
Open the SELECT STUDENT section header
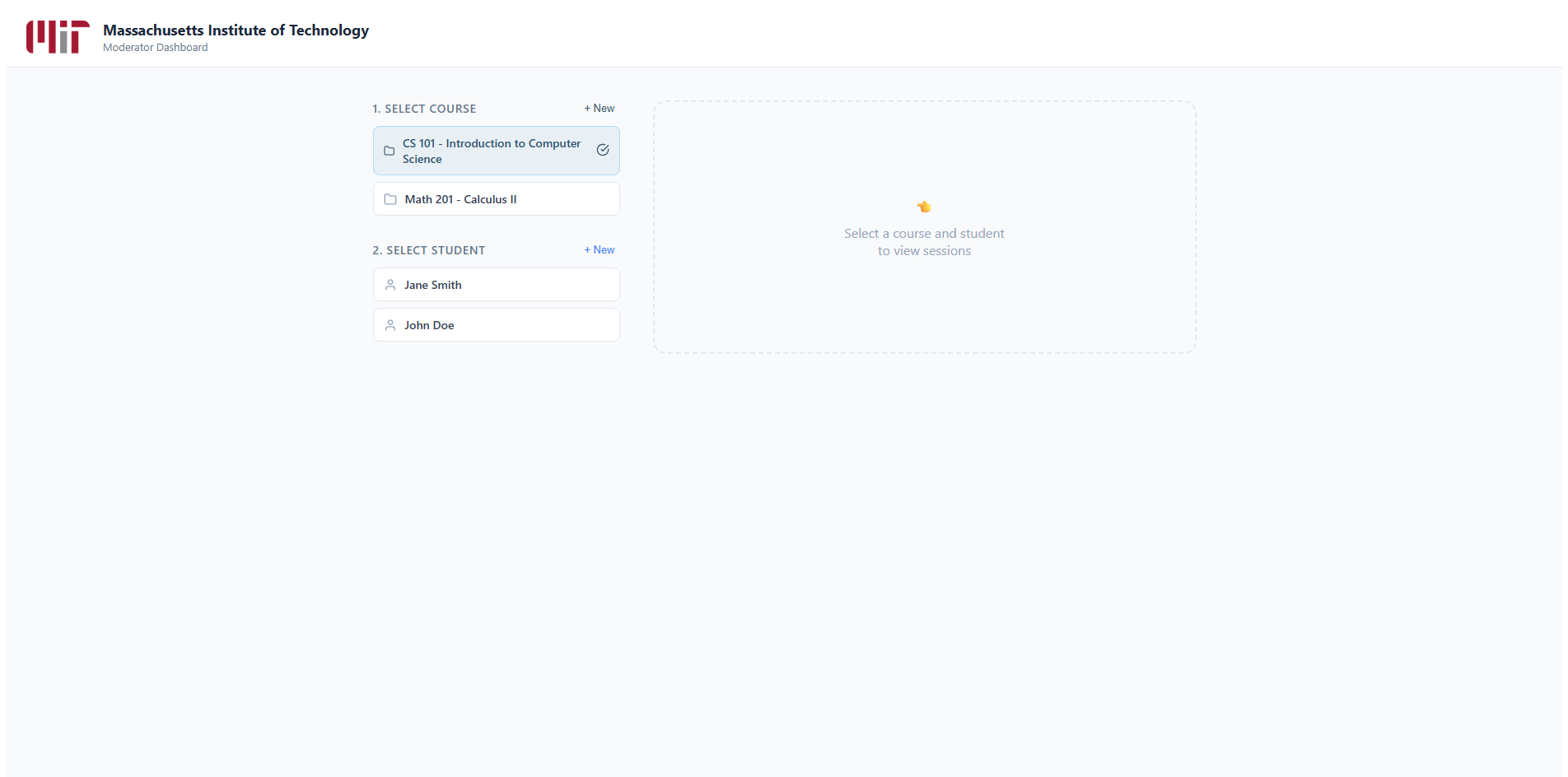click(429, 249)
